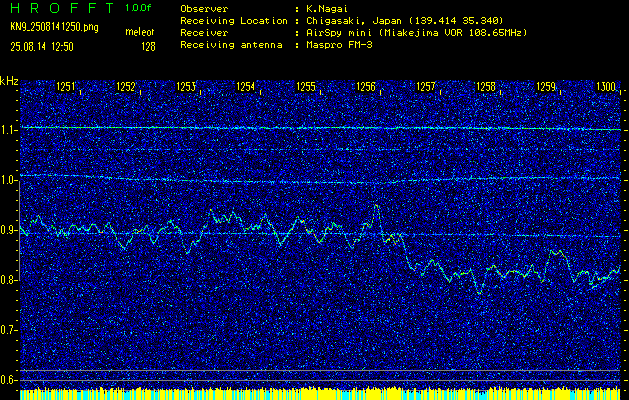
Task: Click the 0.6 kHz axis label
Action: click(x=7, y=380)
